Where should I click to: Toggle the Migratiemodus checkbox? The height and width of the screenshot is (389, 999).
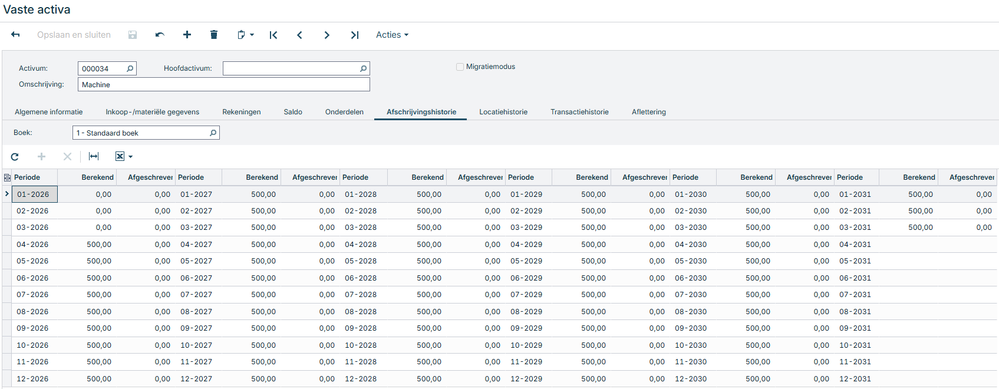pos(460,67)
